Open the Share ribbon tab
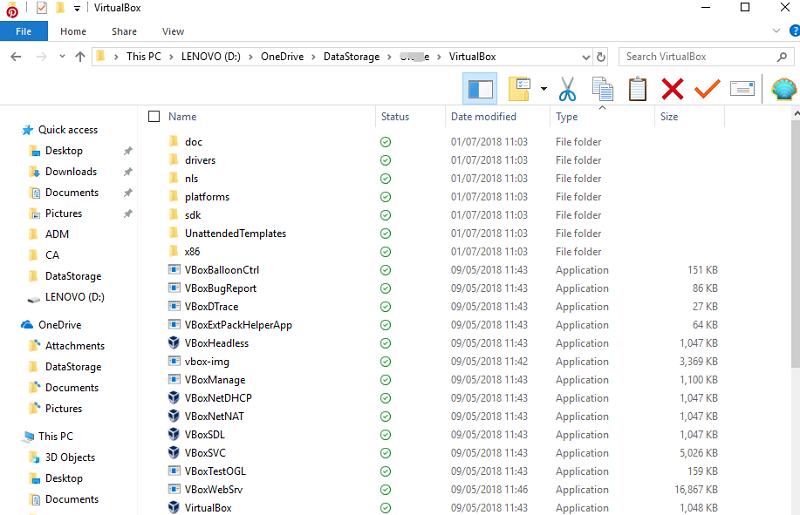800x515 pixels. pos(124,31)
